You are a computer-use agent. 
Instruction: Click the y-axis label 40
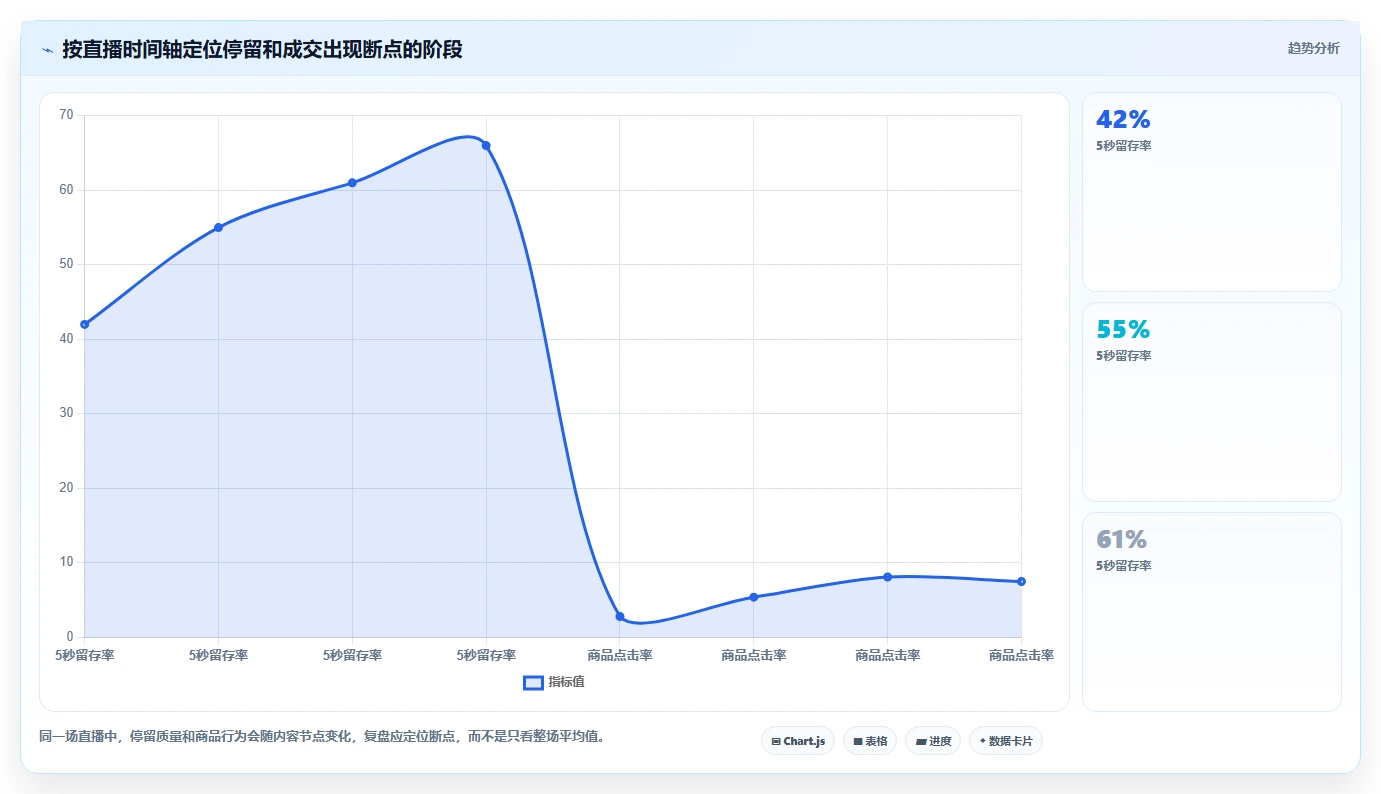66,339
